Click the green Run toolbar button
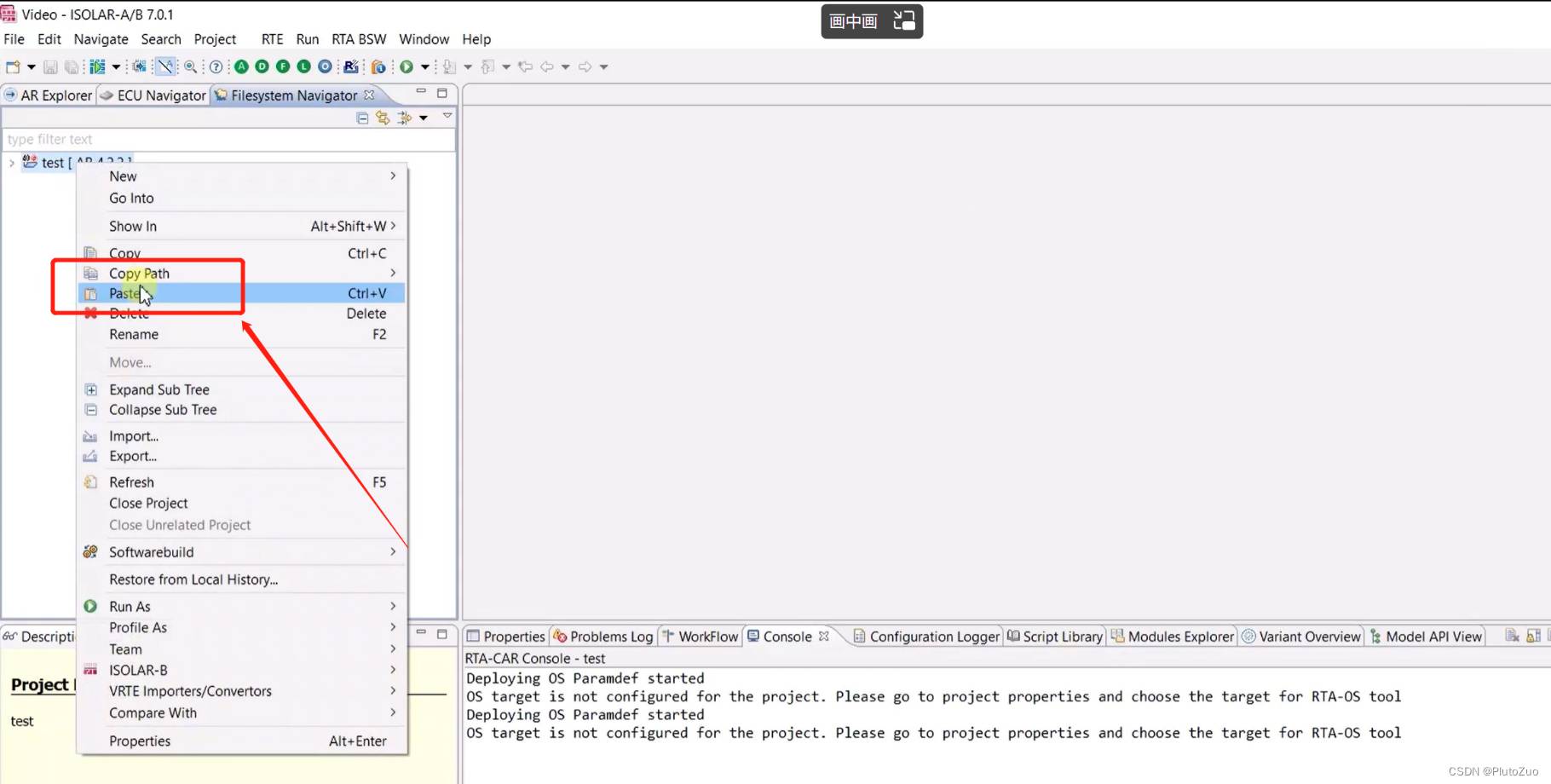Image resolution: width=1551 pixels, height=784 pixels. pyautogui.click(x=406, y=66)
